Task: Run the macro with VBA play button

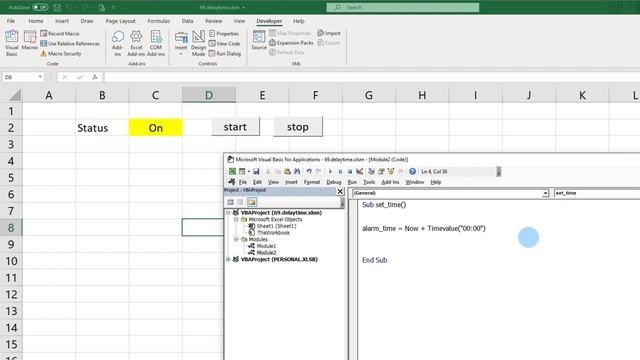Action: pyautogui.click(x=330, y=171)
